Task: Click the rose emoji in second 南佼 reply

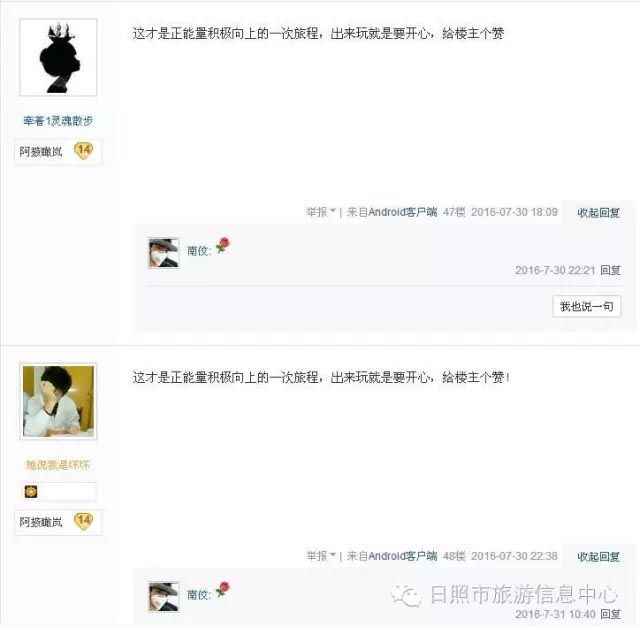Action: 223,589
